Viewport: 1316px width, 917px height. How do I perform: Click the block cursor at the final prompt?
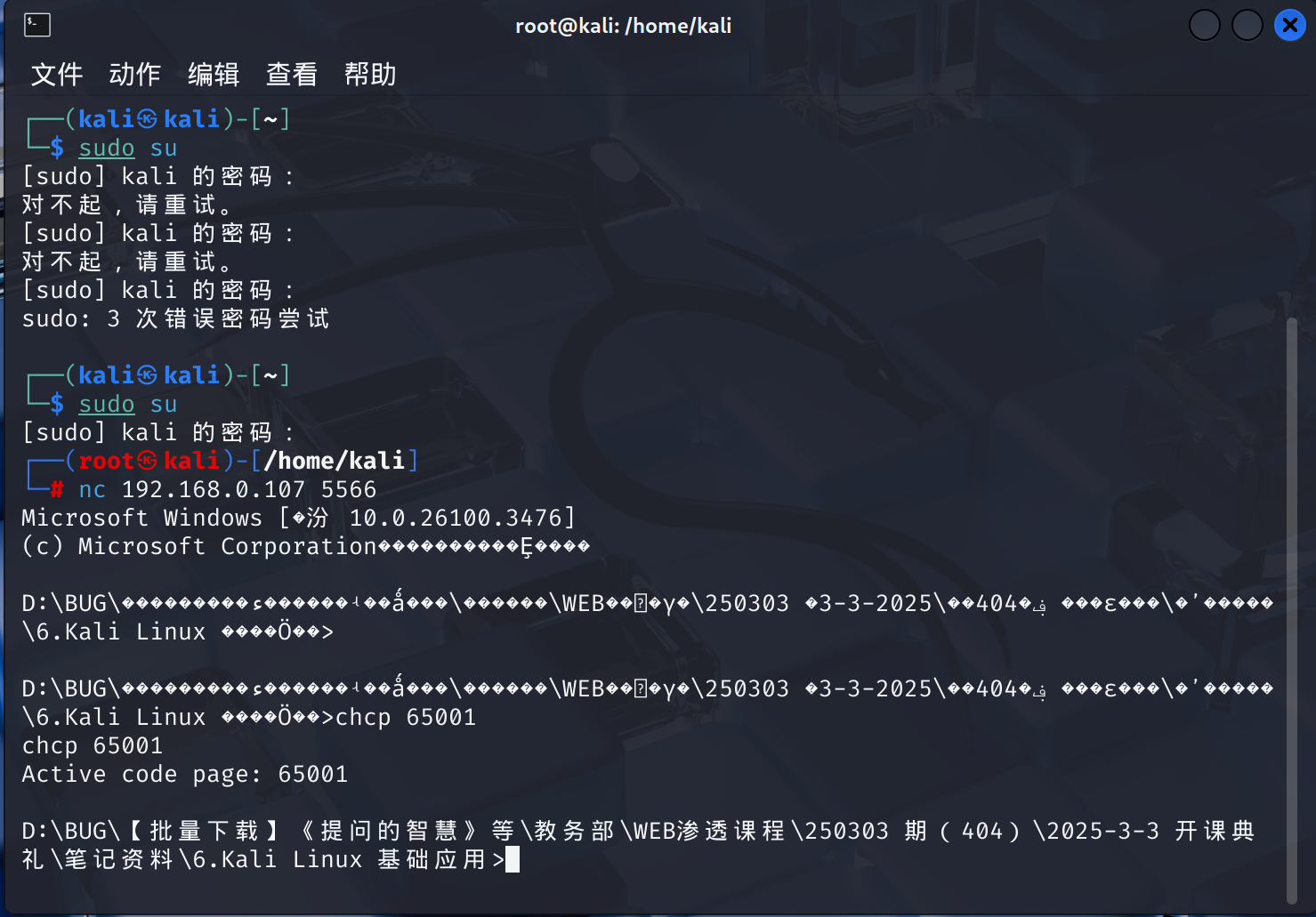tap(513, 859)
